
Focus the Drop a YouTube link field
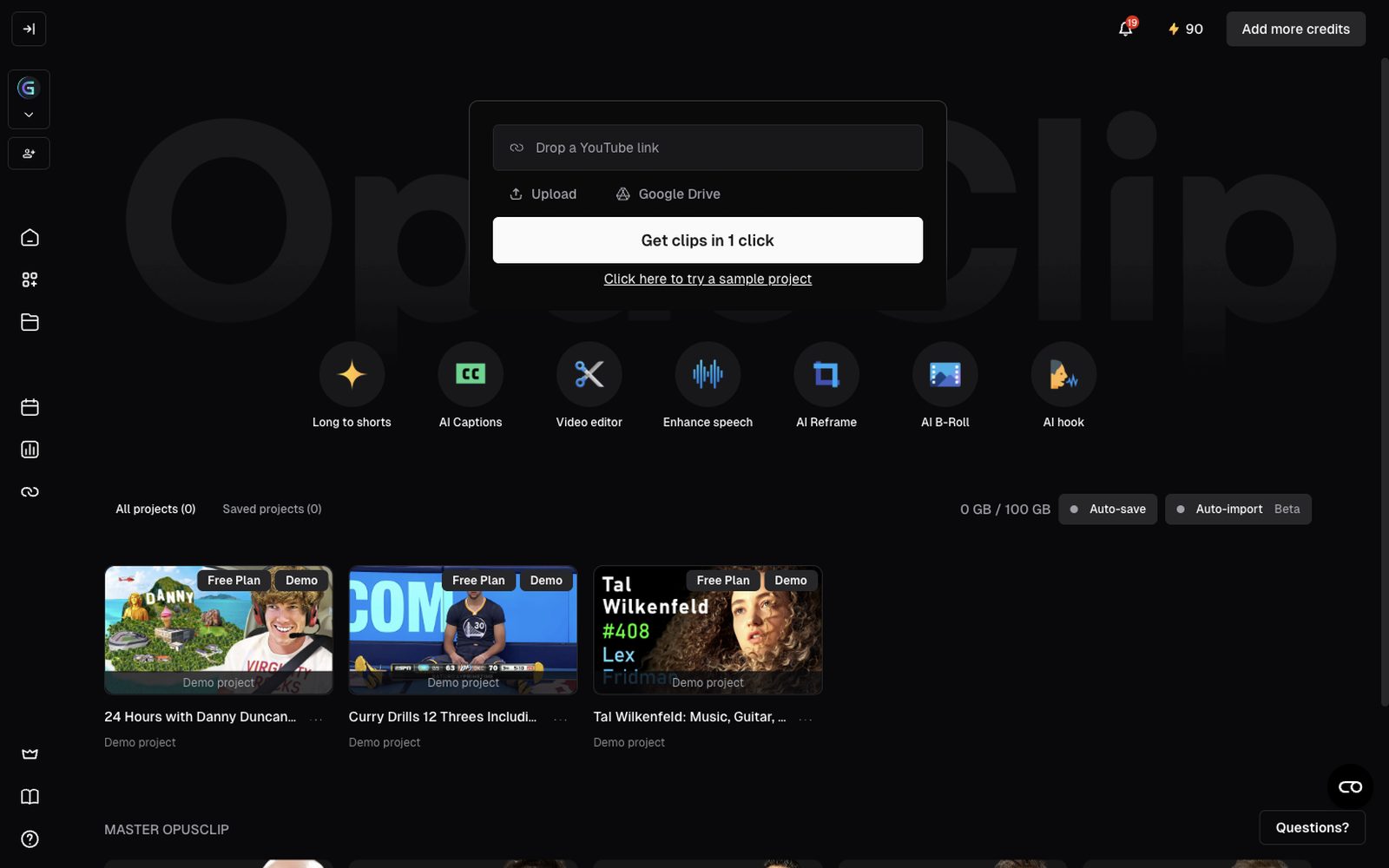[x=708, y=148]
